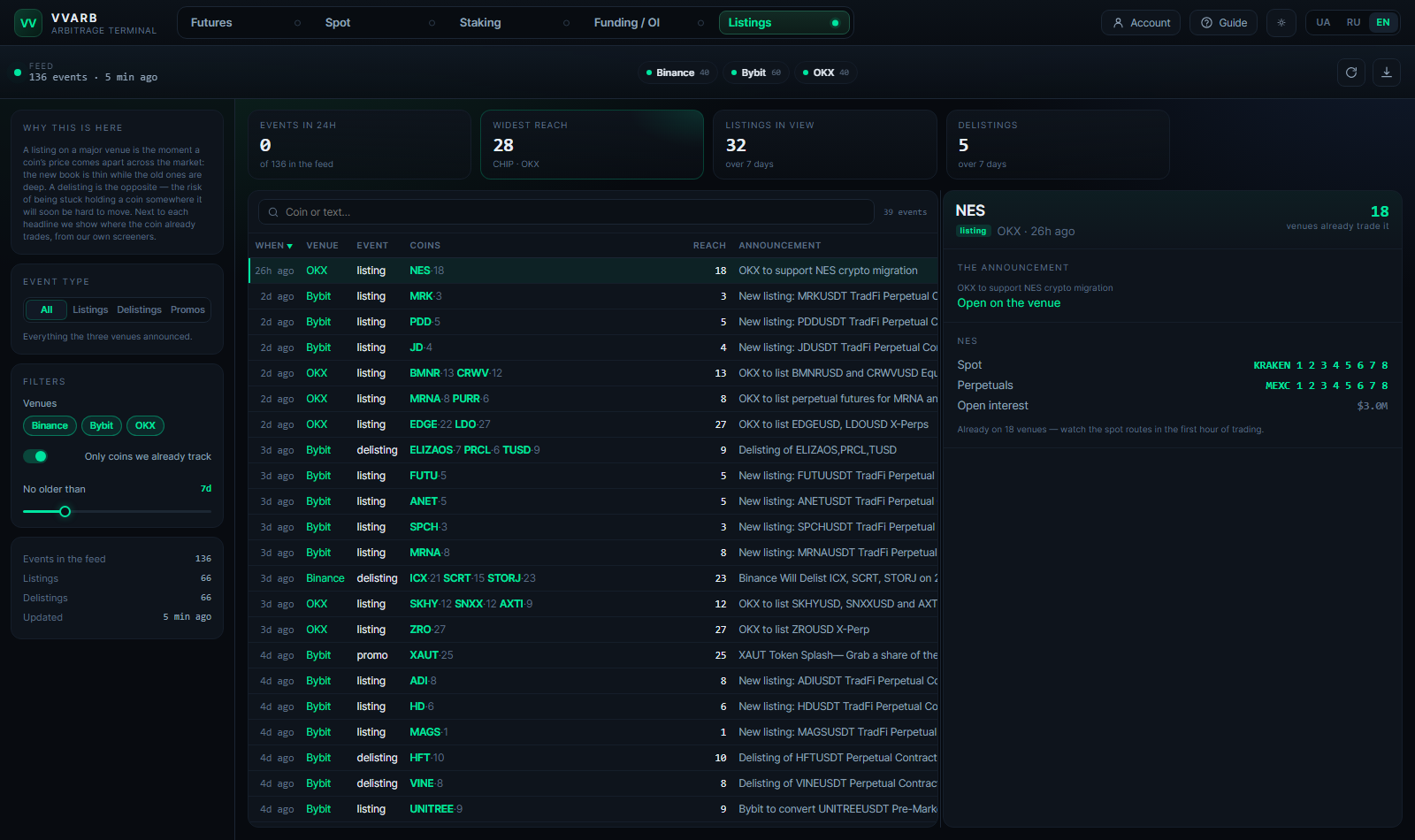Click the search magnifier icon
The height and width of the screenshot is (840, 1415).
273,212
